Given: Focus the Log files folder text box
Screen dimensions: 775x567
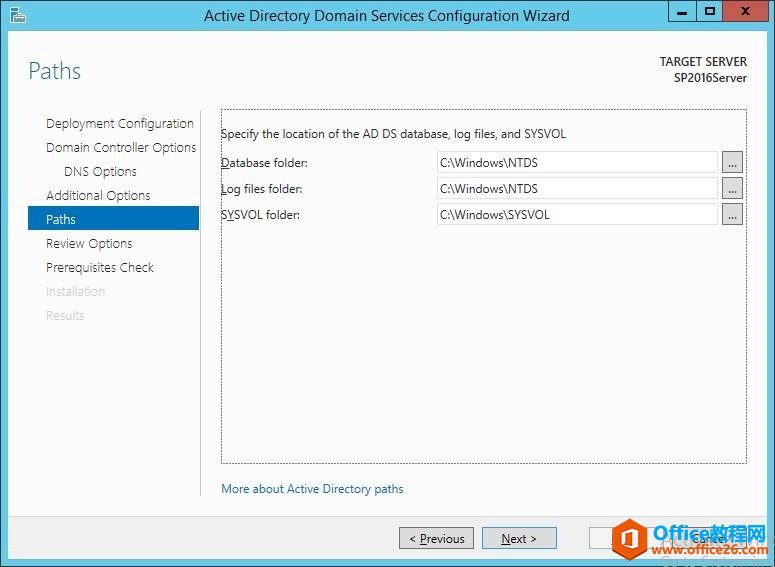Looking at the screenshot, I should point(577,188).
